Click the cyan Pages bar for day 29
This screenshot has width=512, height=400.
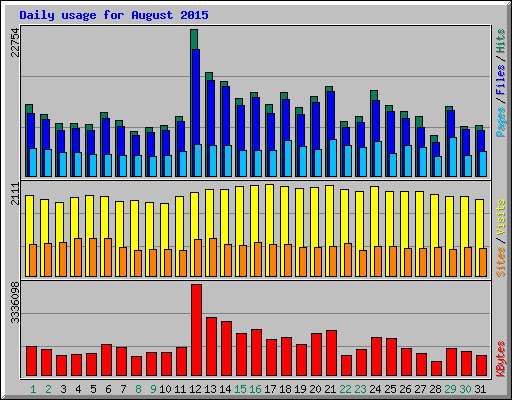453,157
